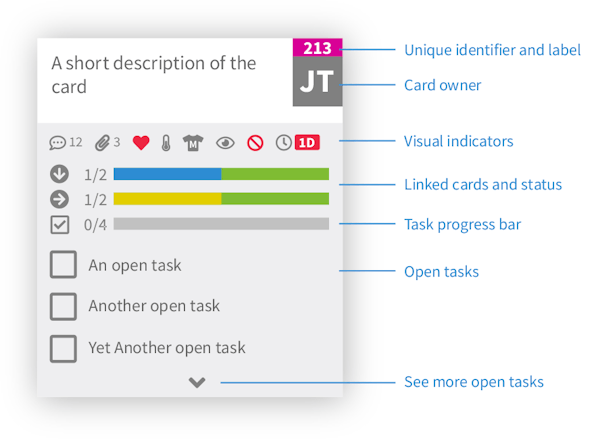
Task: Click the JT card owner avatar
Action: tap(317, 81)
